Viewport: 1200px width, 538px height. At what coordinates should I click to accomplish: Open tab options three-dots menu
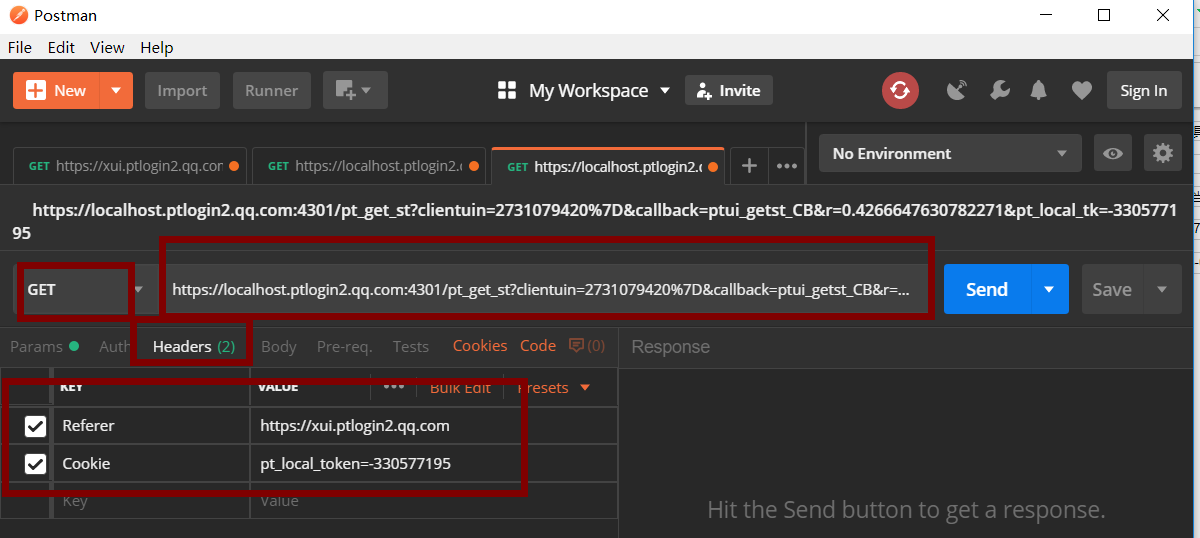(x=787, y=166)
